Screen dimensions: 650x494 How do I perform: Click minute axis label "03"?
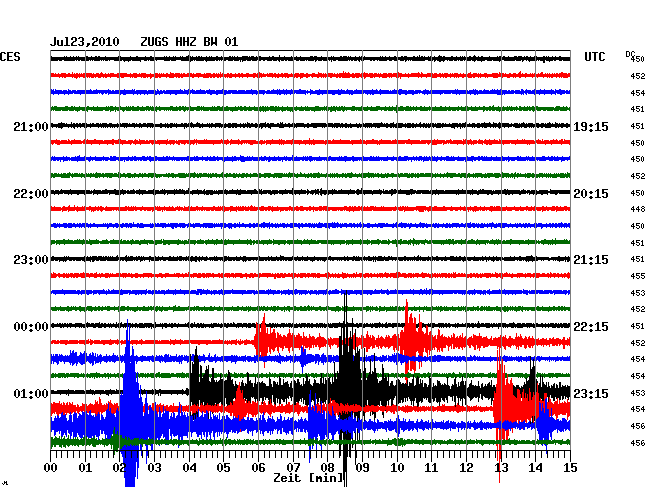[154, 468]
